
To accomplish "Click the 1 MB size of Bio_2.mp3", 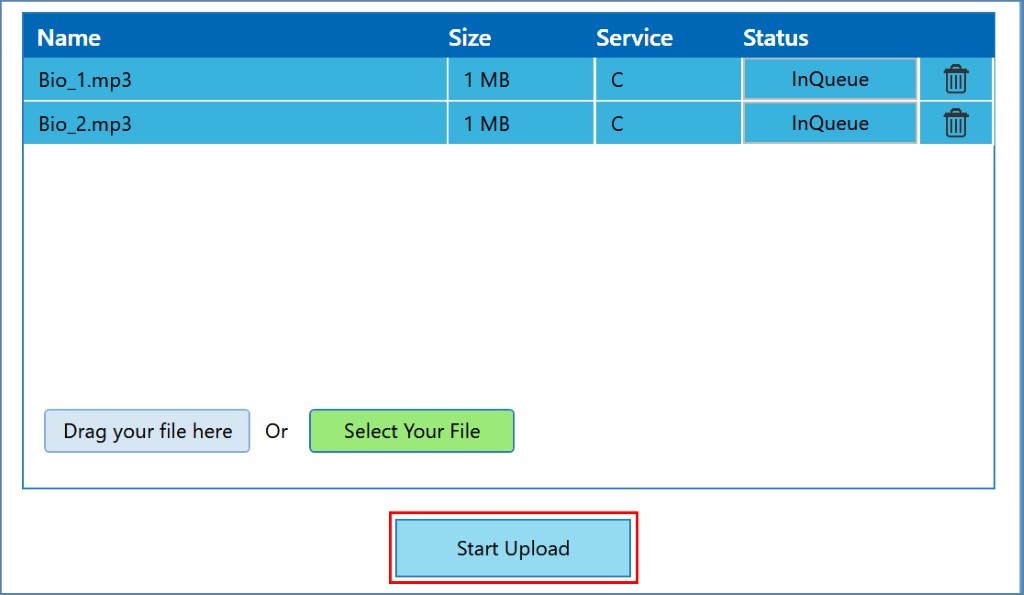I will click(x=486, y=124).
